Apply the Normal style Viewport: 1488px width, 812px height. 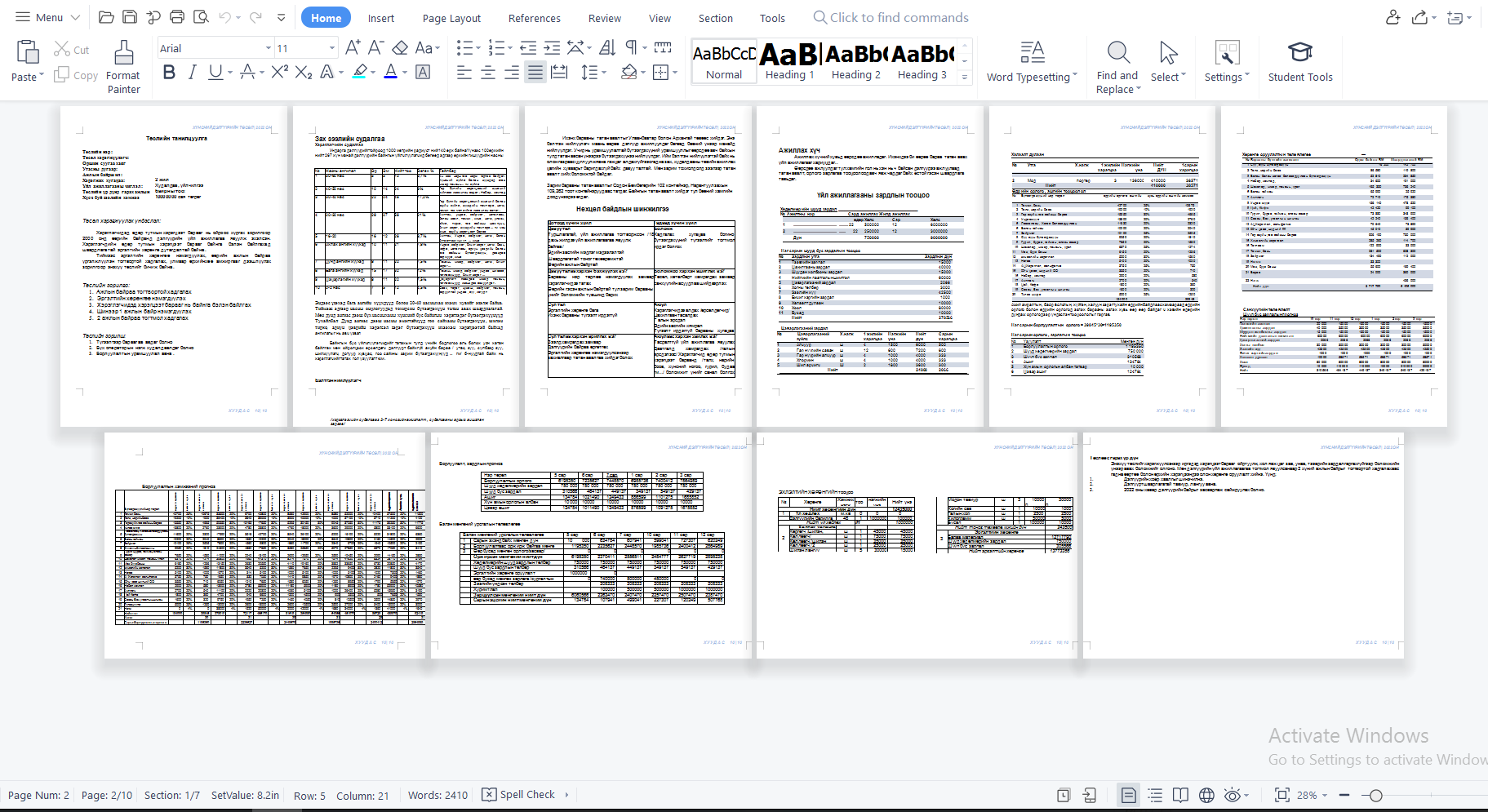pos(724,61)
